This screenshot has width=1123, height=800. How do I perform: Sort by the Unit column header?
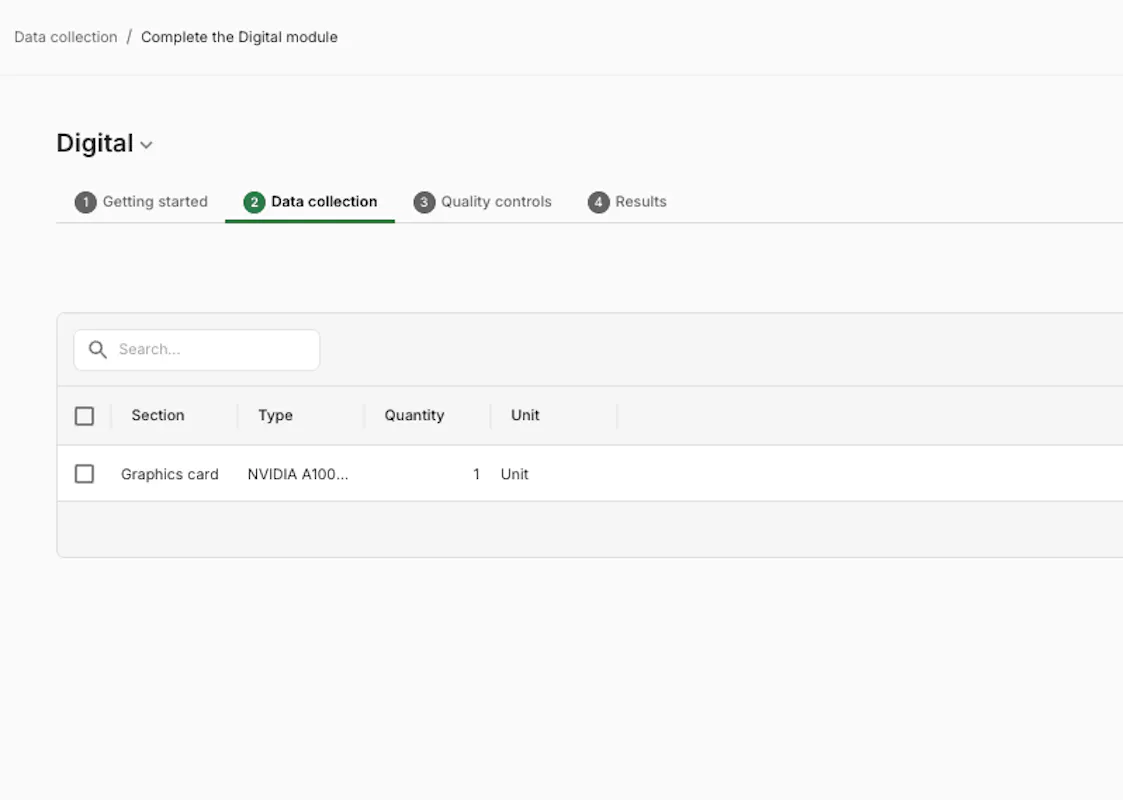[x=525, y=415]
